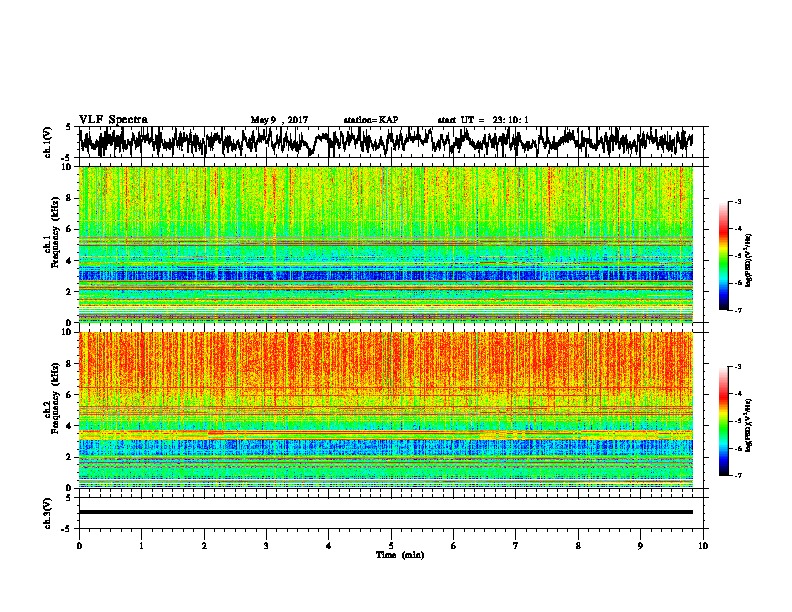Screen dimensions: 792x612
Task: Click time axis tick label "5"
Action: (x=391, y=546)
